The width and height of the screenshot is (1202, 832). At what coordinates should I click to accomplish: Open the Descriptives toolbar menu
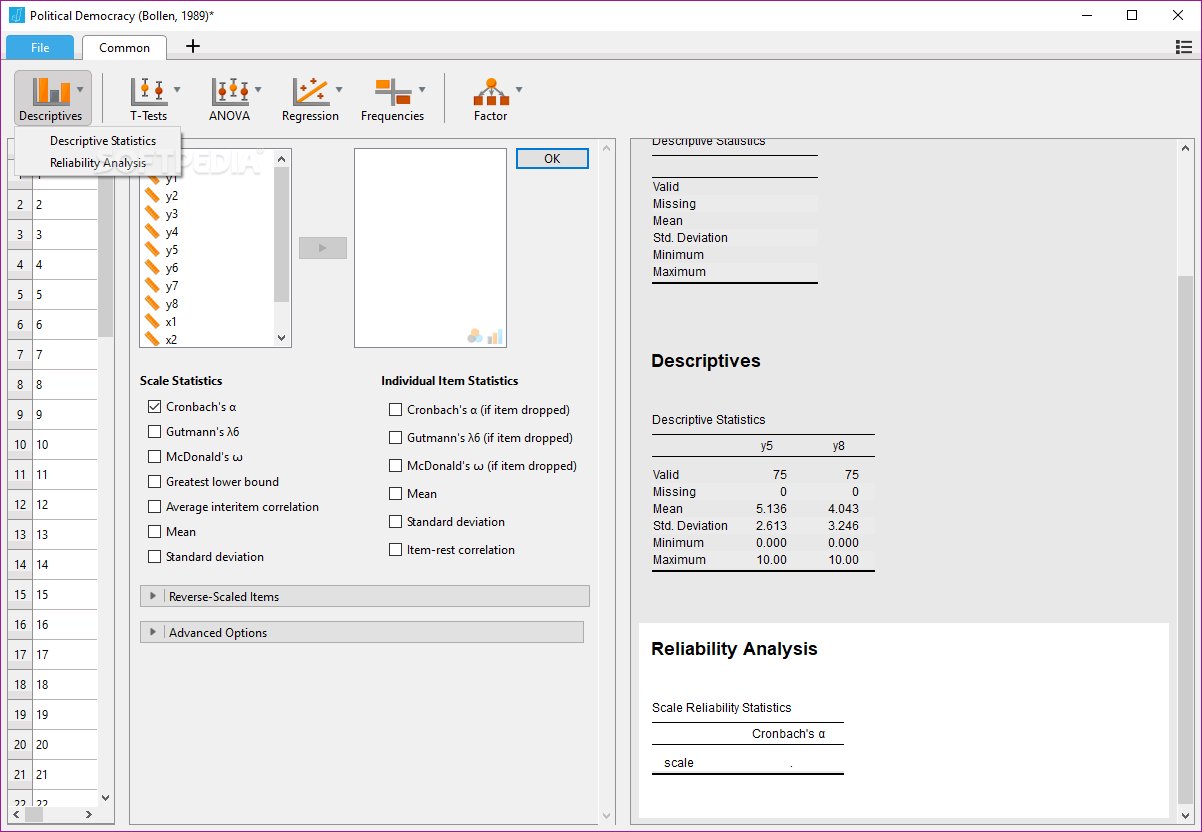pyautogui.click(x=52, y=98)
